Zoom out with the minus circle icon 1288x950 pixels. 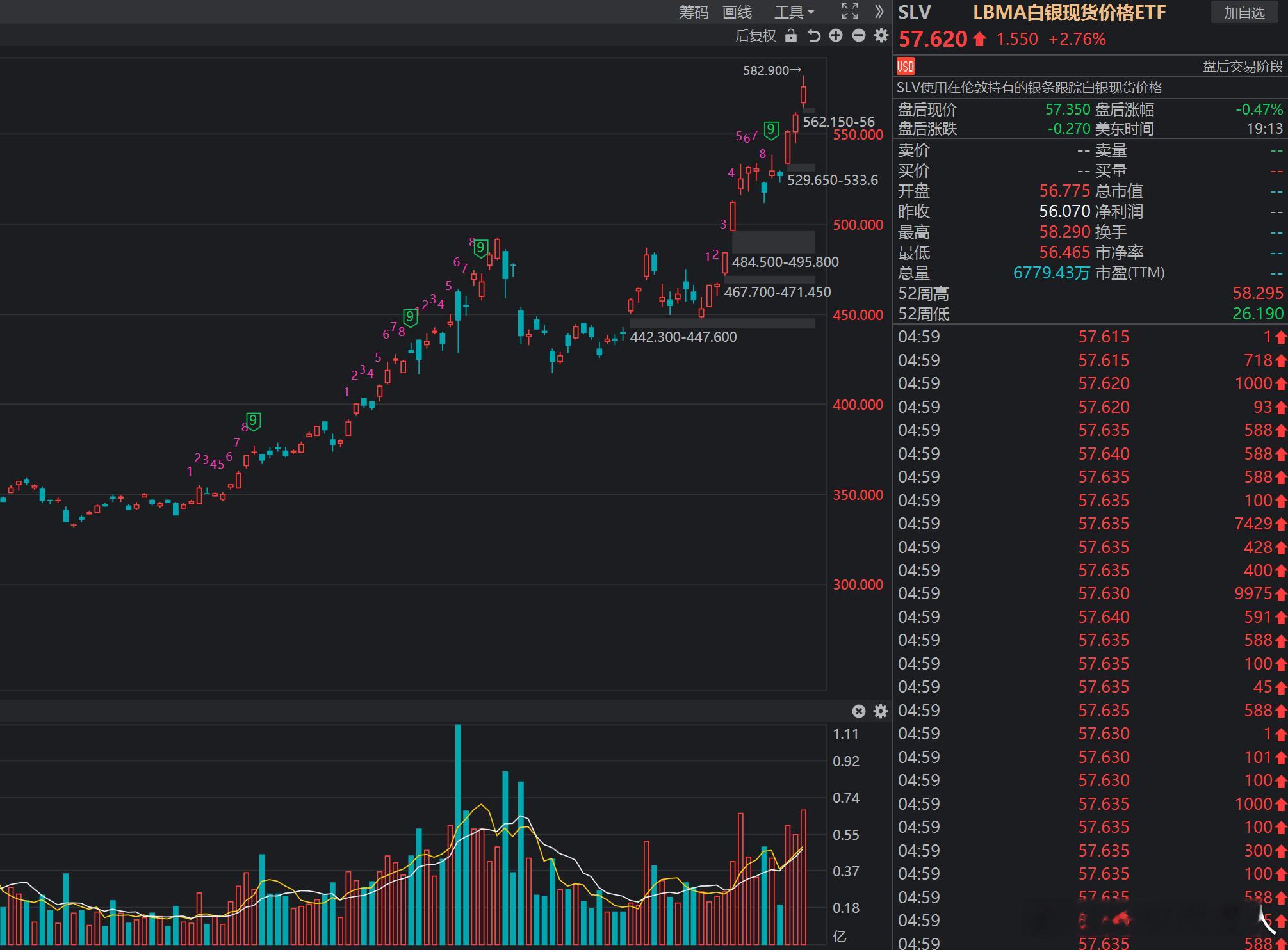coord(859,36)
